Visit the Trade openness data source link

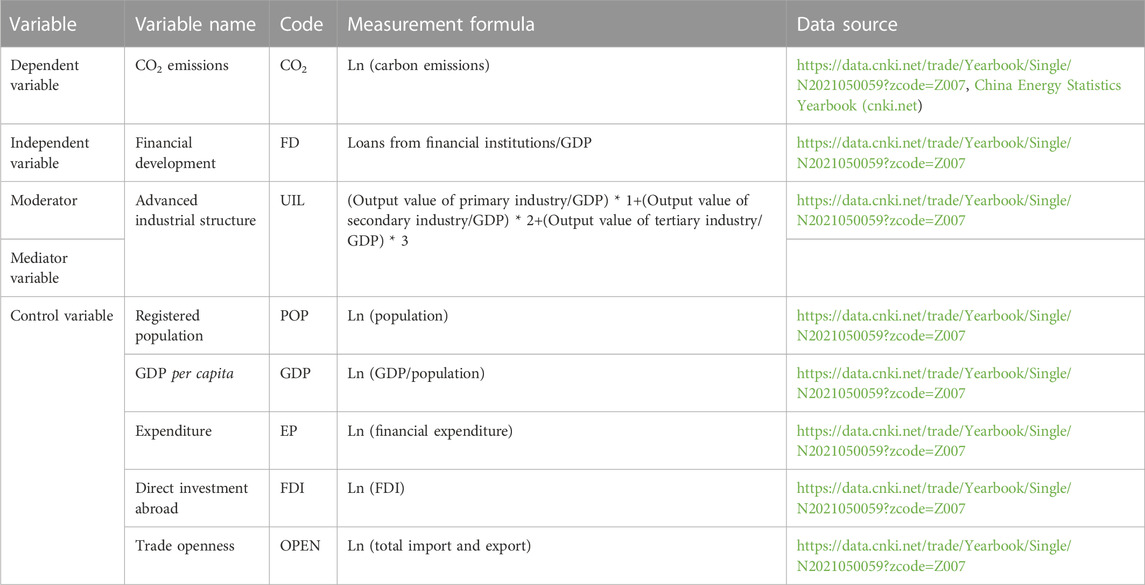pos(934,556)
